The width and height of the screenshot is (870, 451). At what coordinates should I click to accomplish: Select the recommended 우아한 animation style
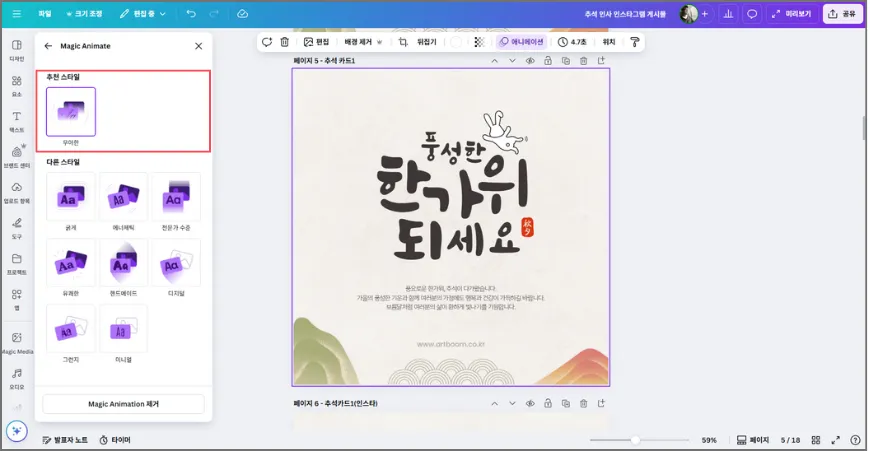tap(71, 112)
